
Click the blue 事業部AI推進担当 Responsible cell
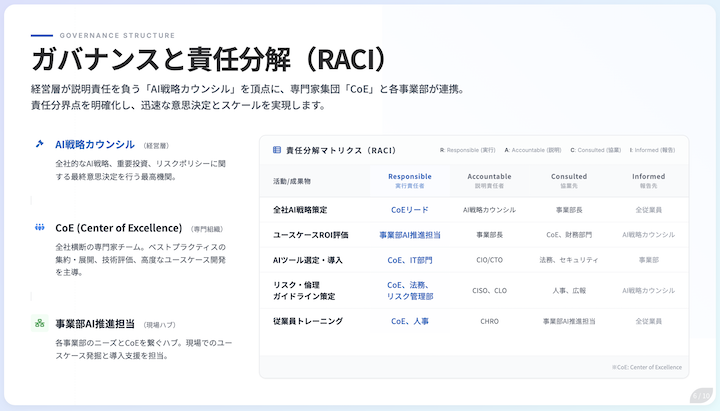coord(410,235)
